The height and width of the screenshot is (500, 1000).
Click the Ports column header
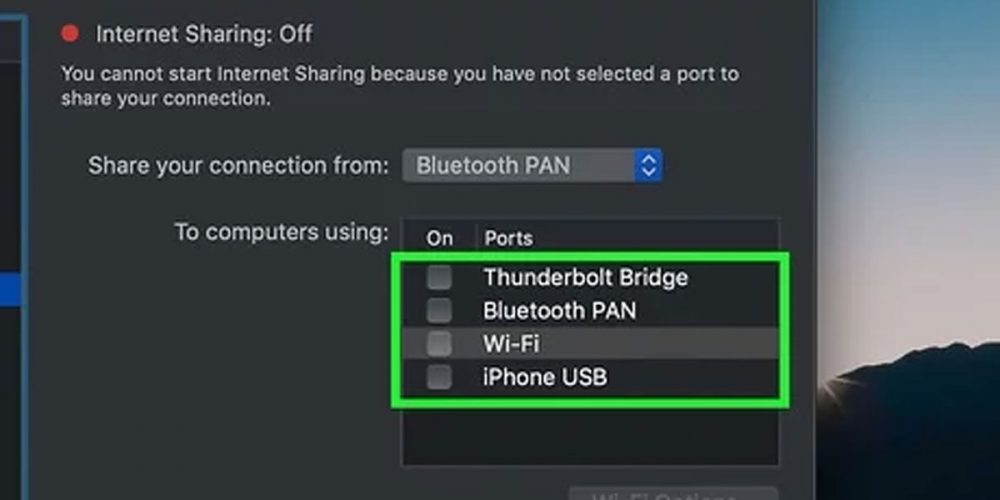click(508, 239)
